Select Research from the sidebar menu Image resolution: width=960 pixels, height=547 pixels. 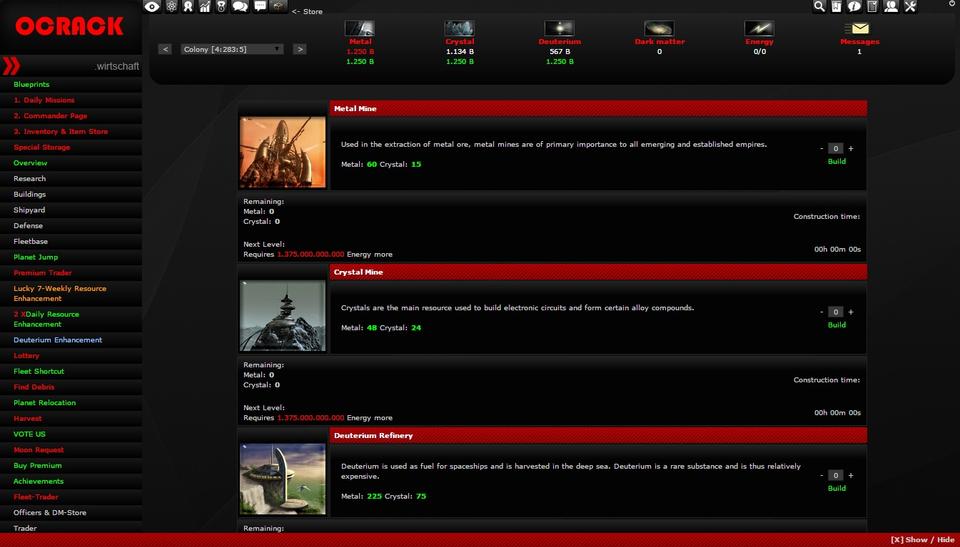coord(30,179)
